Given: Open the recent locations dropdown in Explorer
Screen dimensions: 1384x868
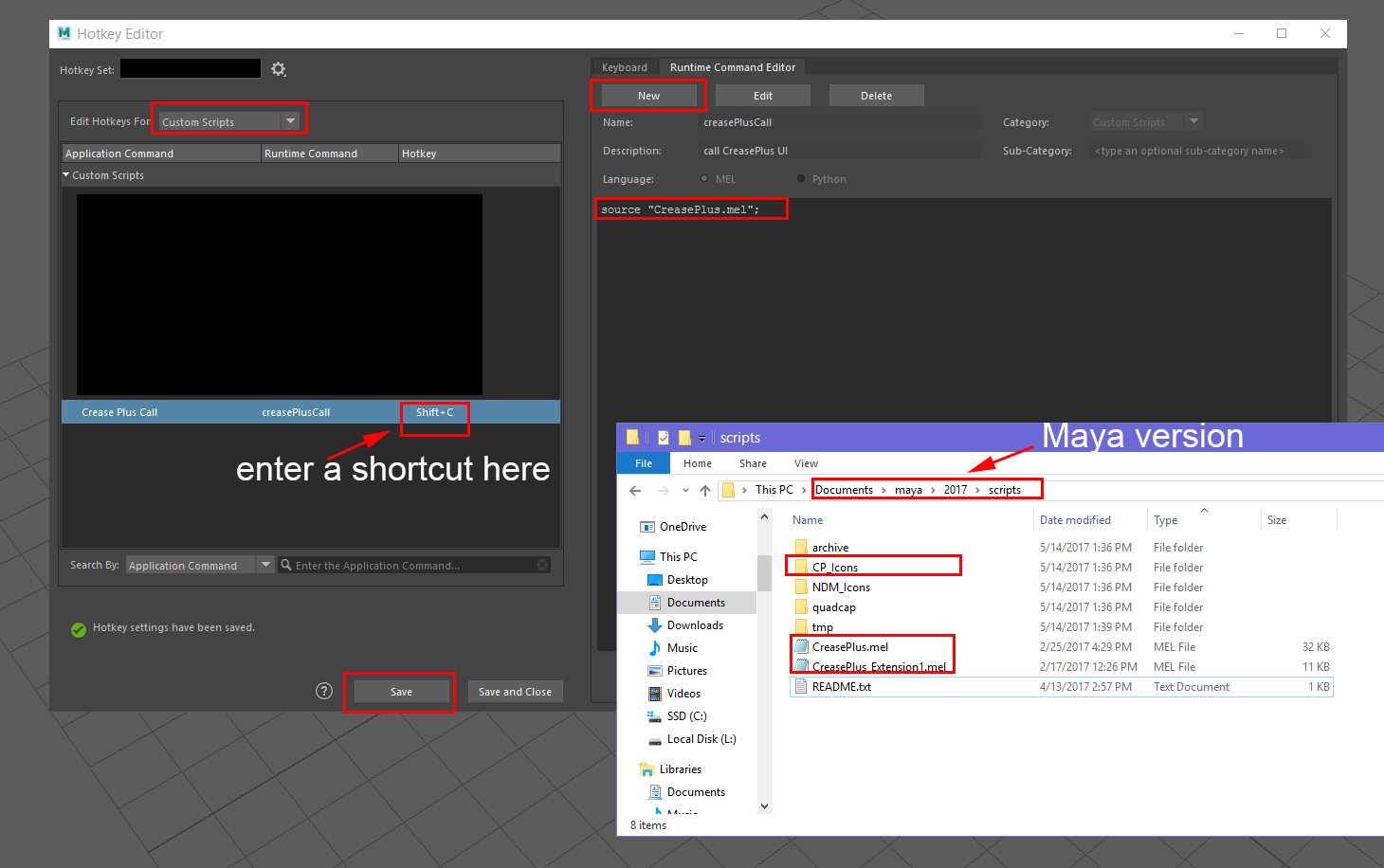Looking at the screenshot, I should (685, 490).
